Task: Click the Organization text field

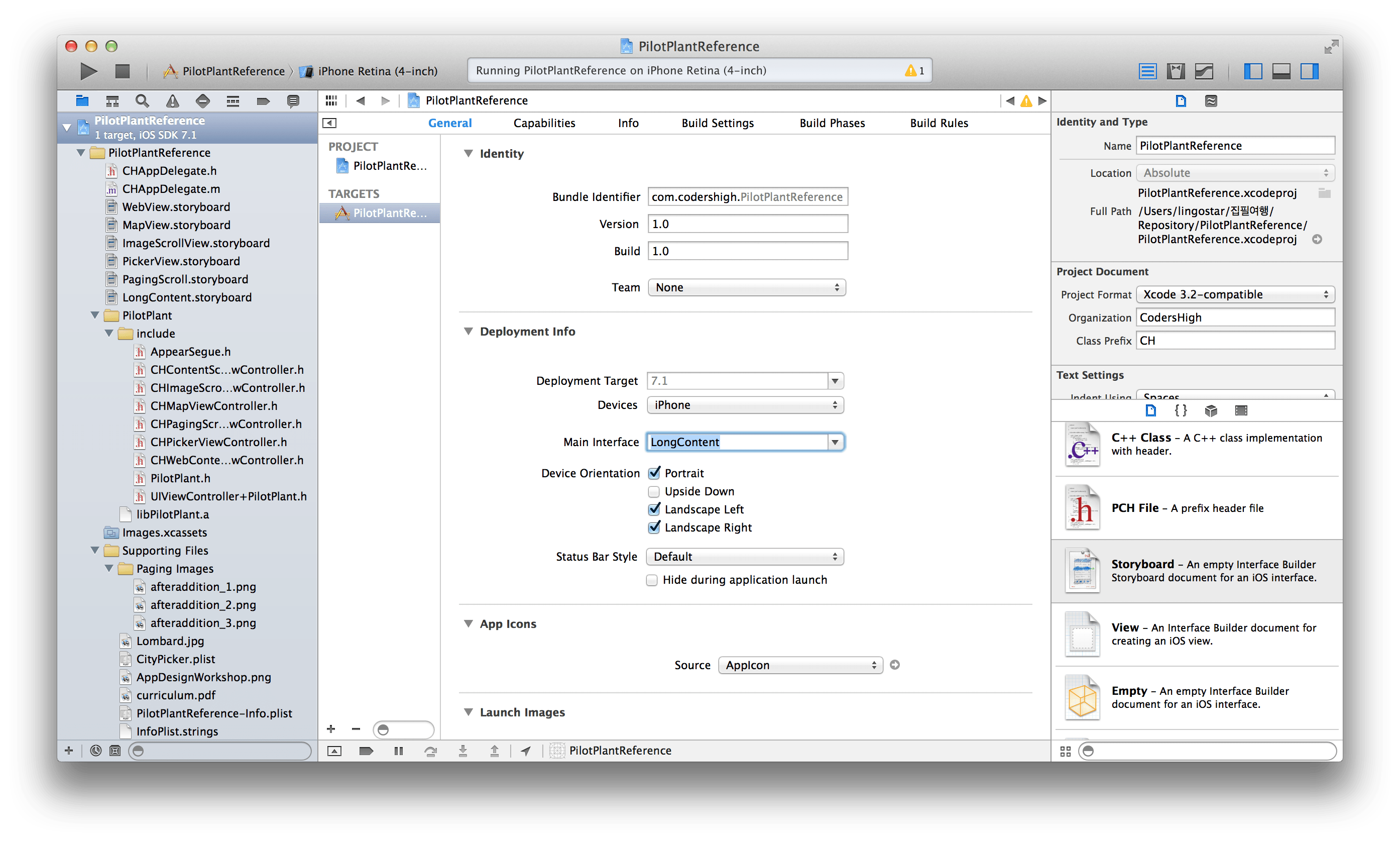Action: 1235,318
